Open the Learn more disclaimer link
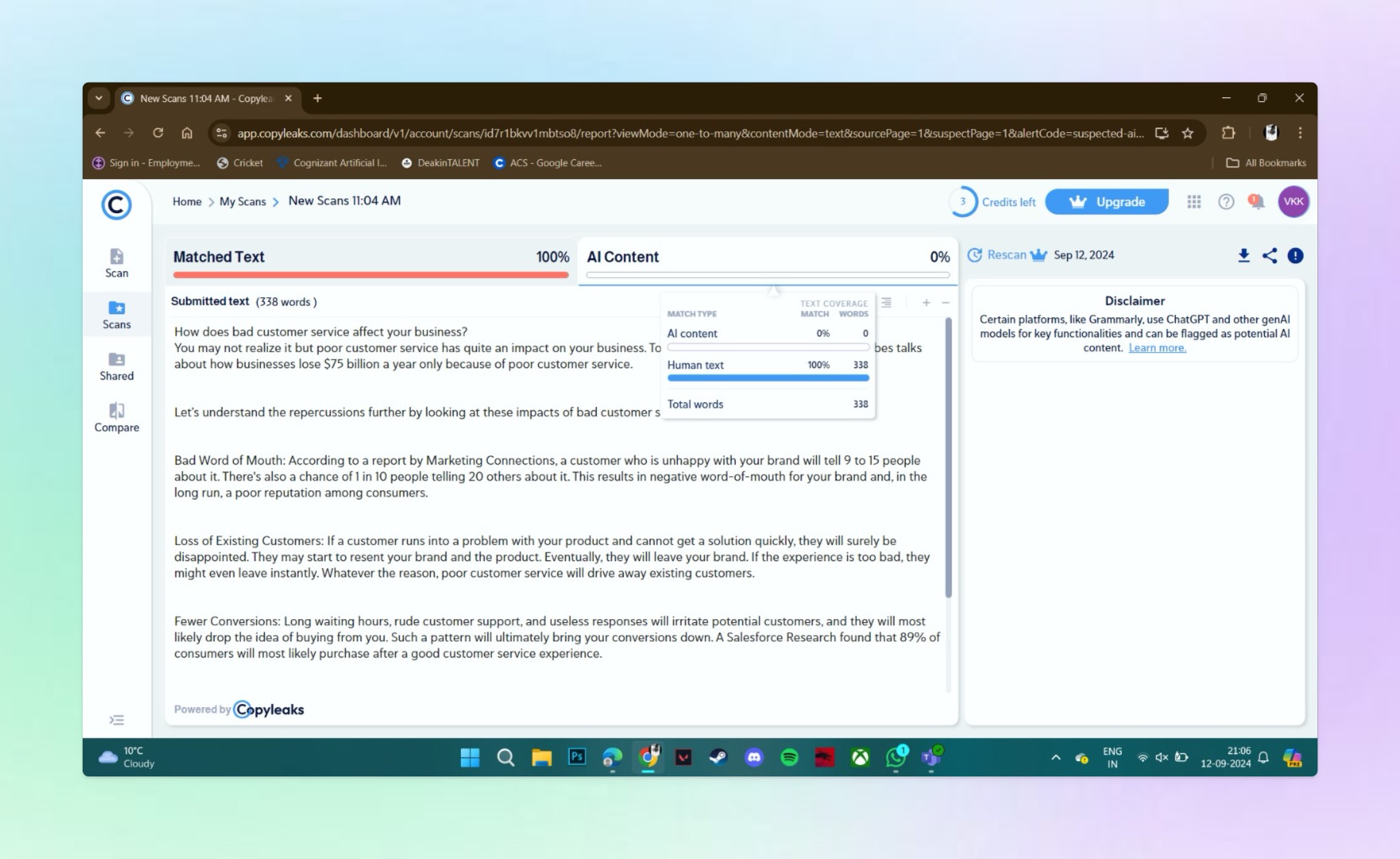1400x859 pixels. [x=1157, y=348]
